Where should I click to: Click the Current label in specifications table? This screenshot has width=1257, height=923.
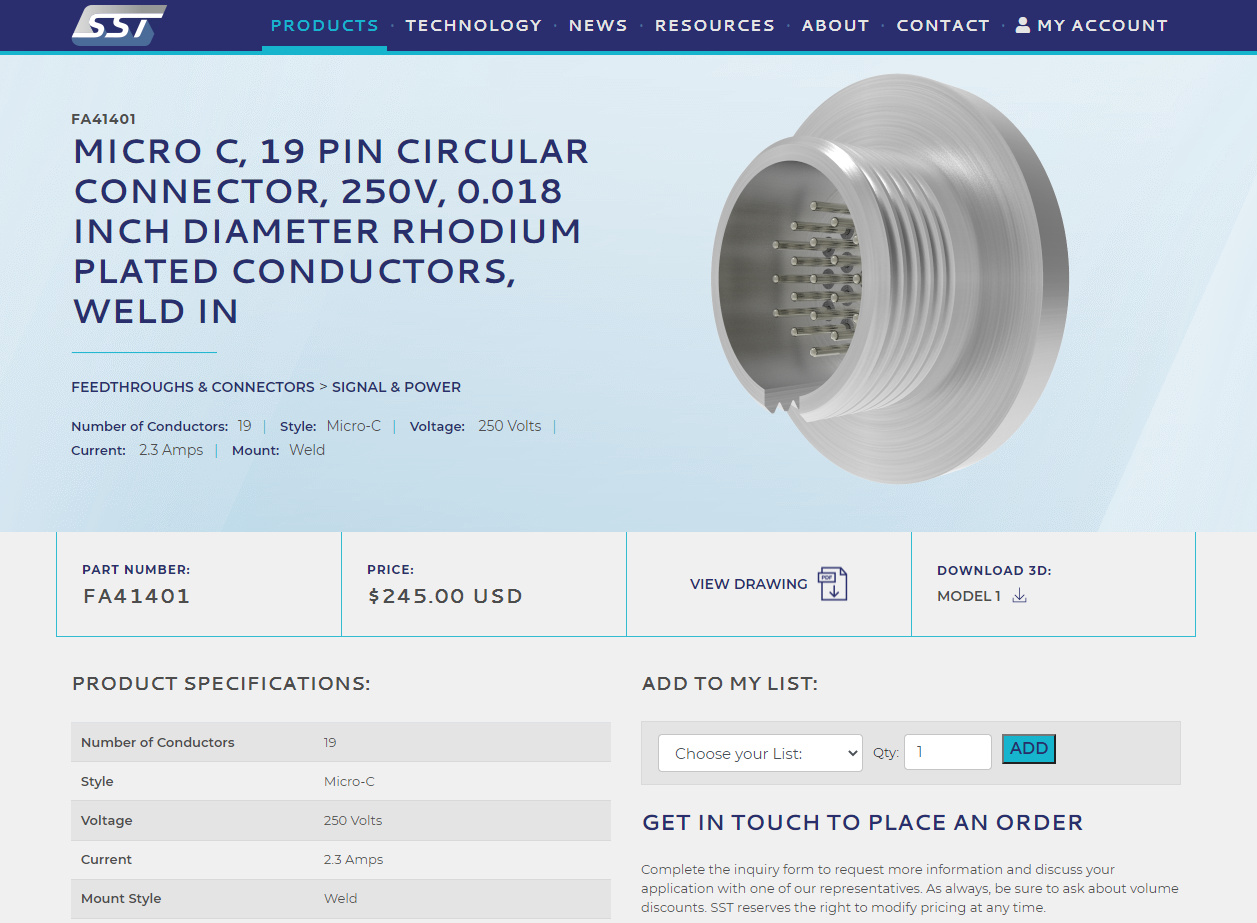(106, 859)
